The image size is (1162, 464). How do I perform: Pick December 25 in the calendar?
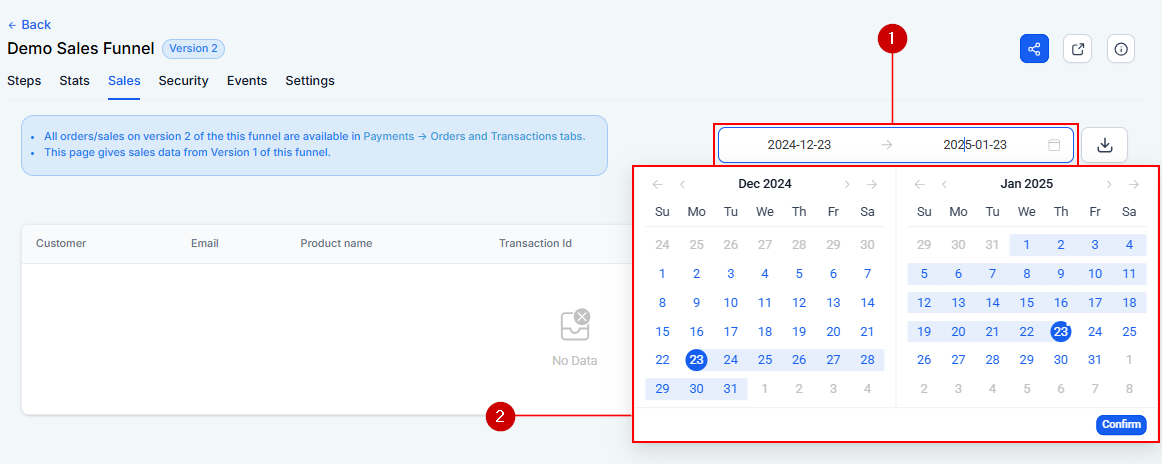point(765,360)
